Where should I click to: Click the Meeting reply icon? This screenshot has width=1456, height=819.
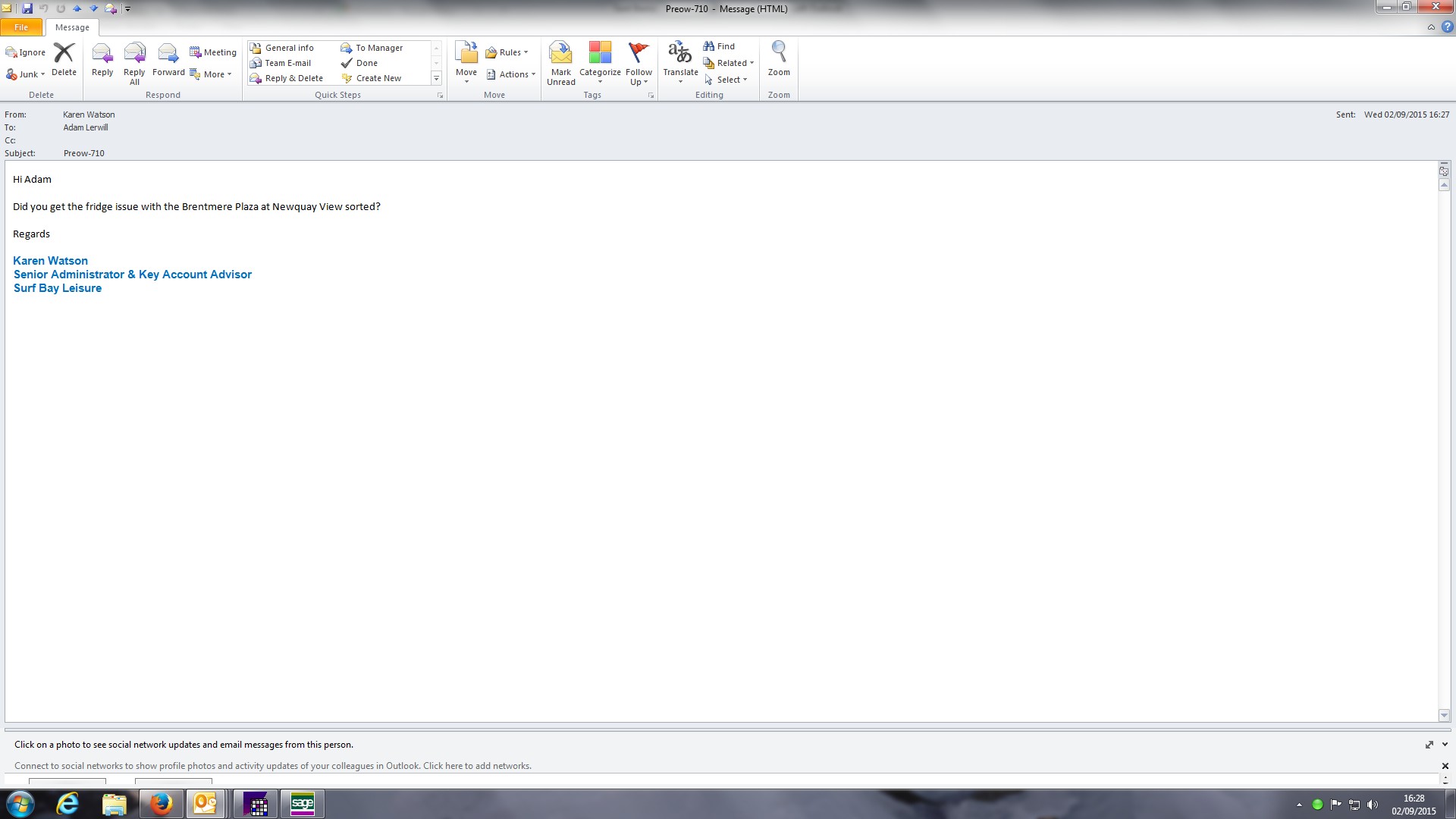pyautogui.click(x=213, y=52)
